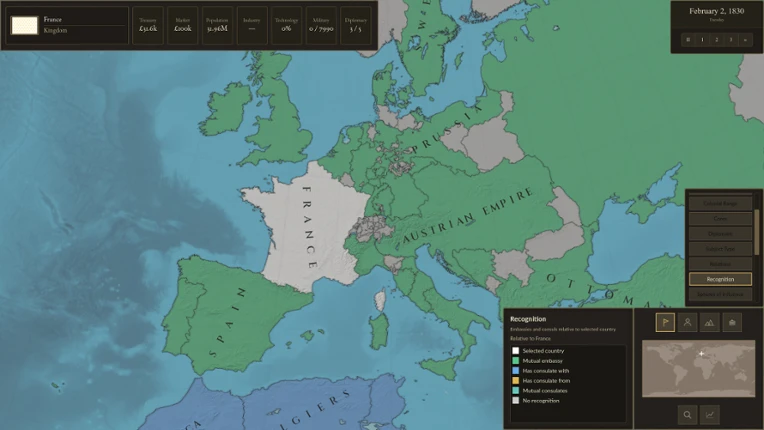Set game speed to 2
The image size is (764, 430).
tap(716, 40)
